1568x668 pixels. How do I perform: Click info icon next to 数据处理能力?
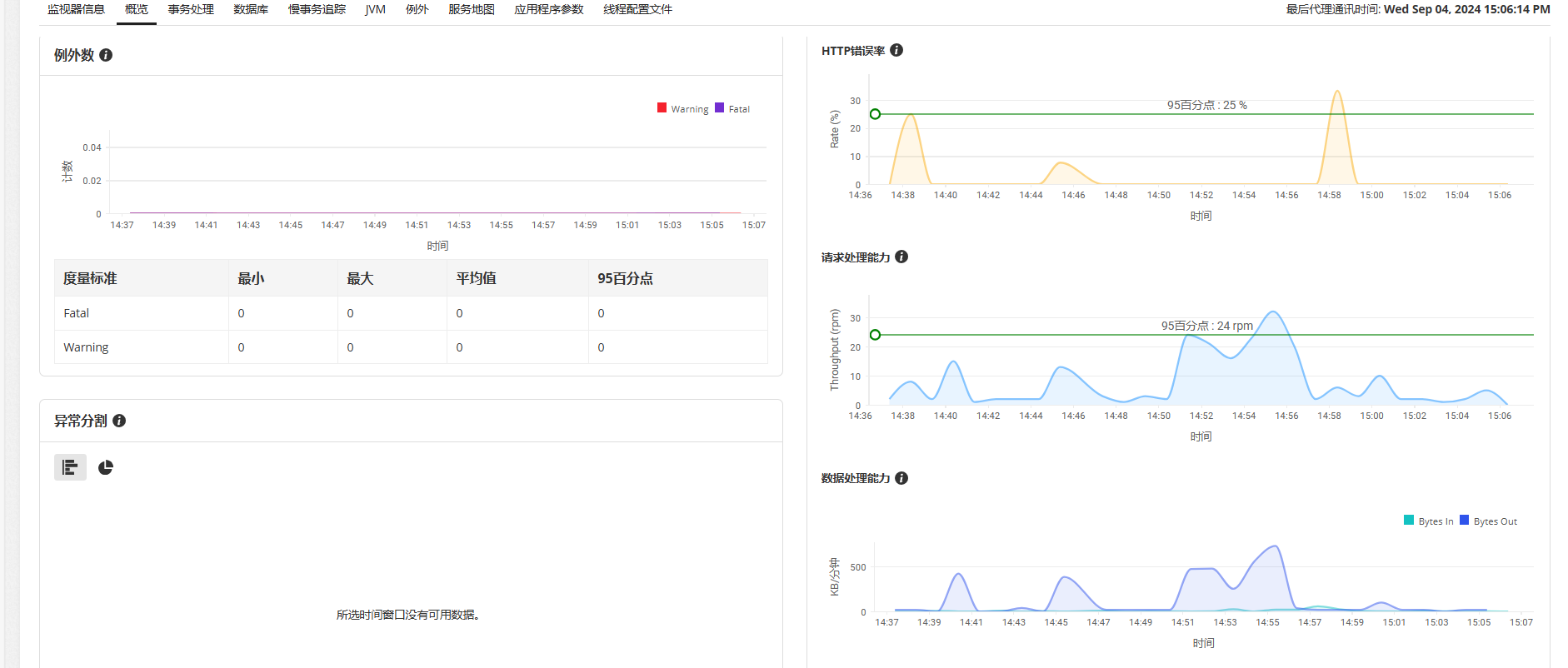(x=901, y=478)
